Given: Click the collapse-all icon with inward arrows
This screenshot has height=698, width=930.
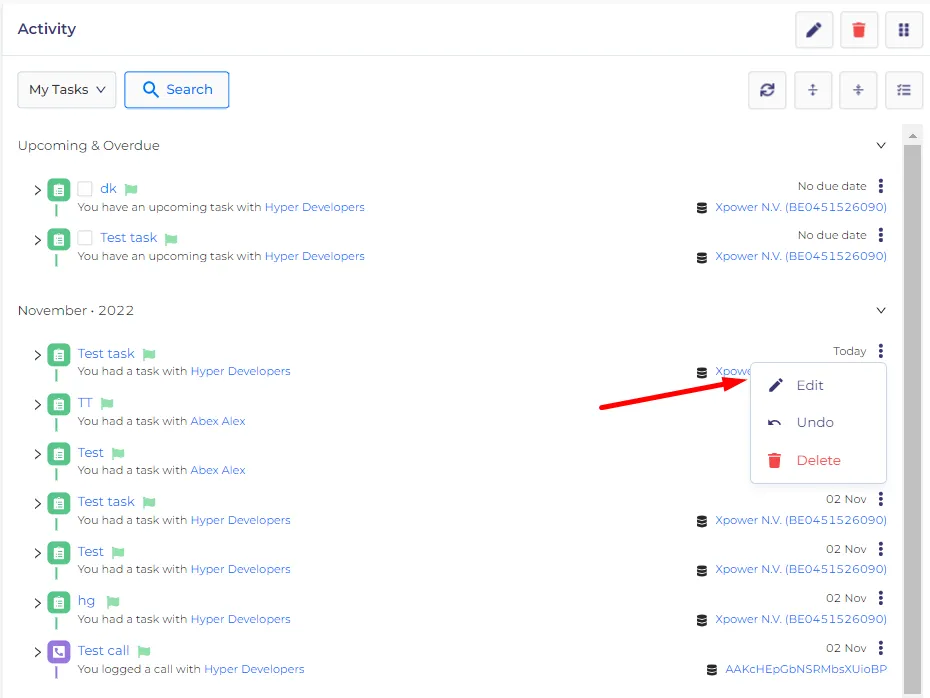Looking at the screenshot, I should click(x=858, y=90).
